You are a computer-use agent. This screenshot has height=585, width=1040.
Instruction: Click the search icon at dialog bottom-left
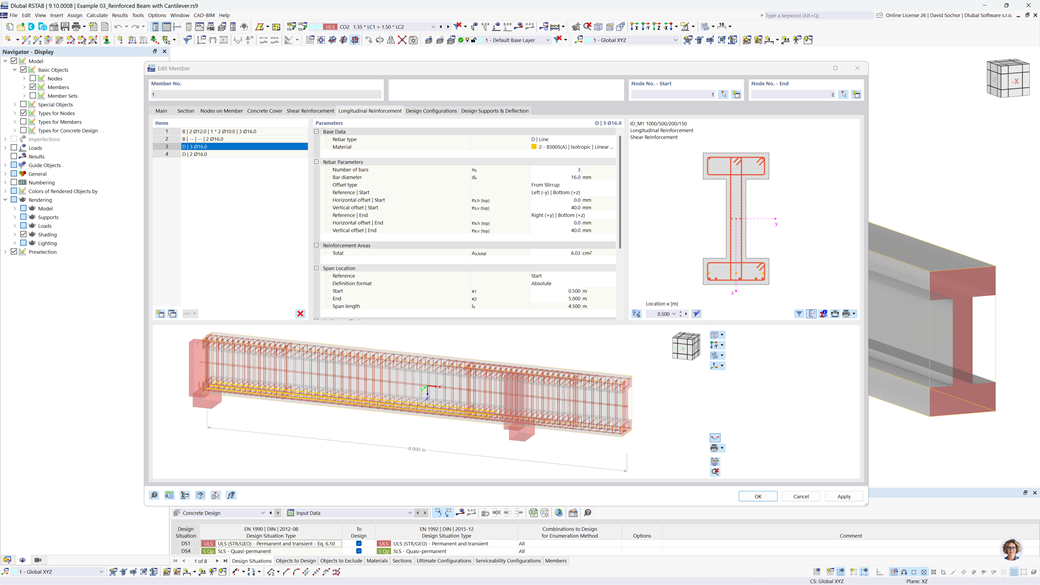(x=154, y=496)
